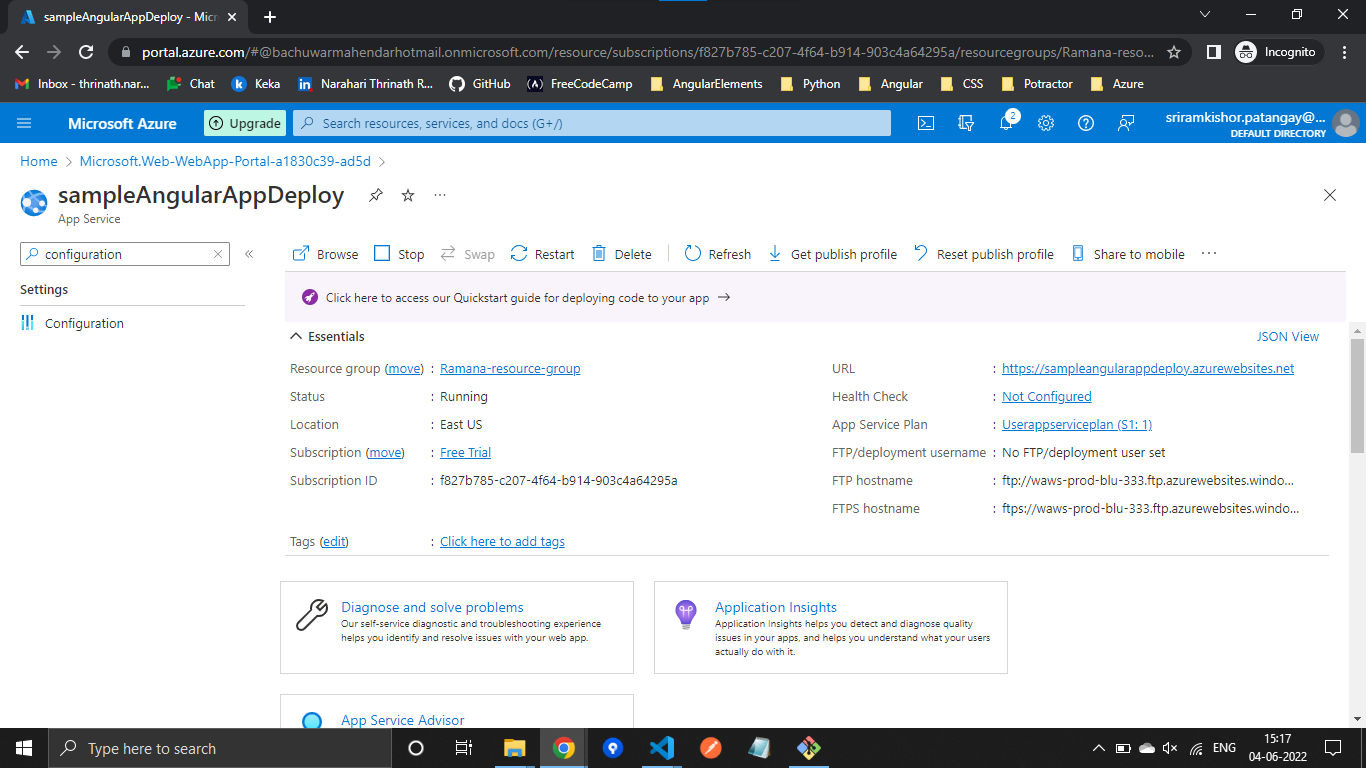Screen dimensions: 1366x768
Task: Open the Help question mark icon
Action: tap(1086, 123)
